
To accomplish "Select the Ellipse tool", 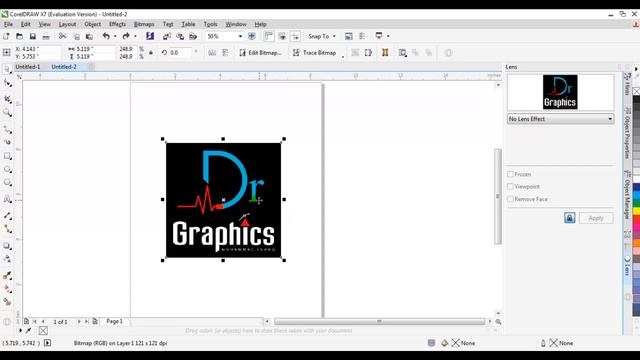I will 7,169.
